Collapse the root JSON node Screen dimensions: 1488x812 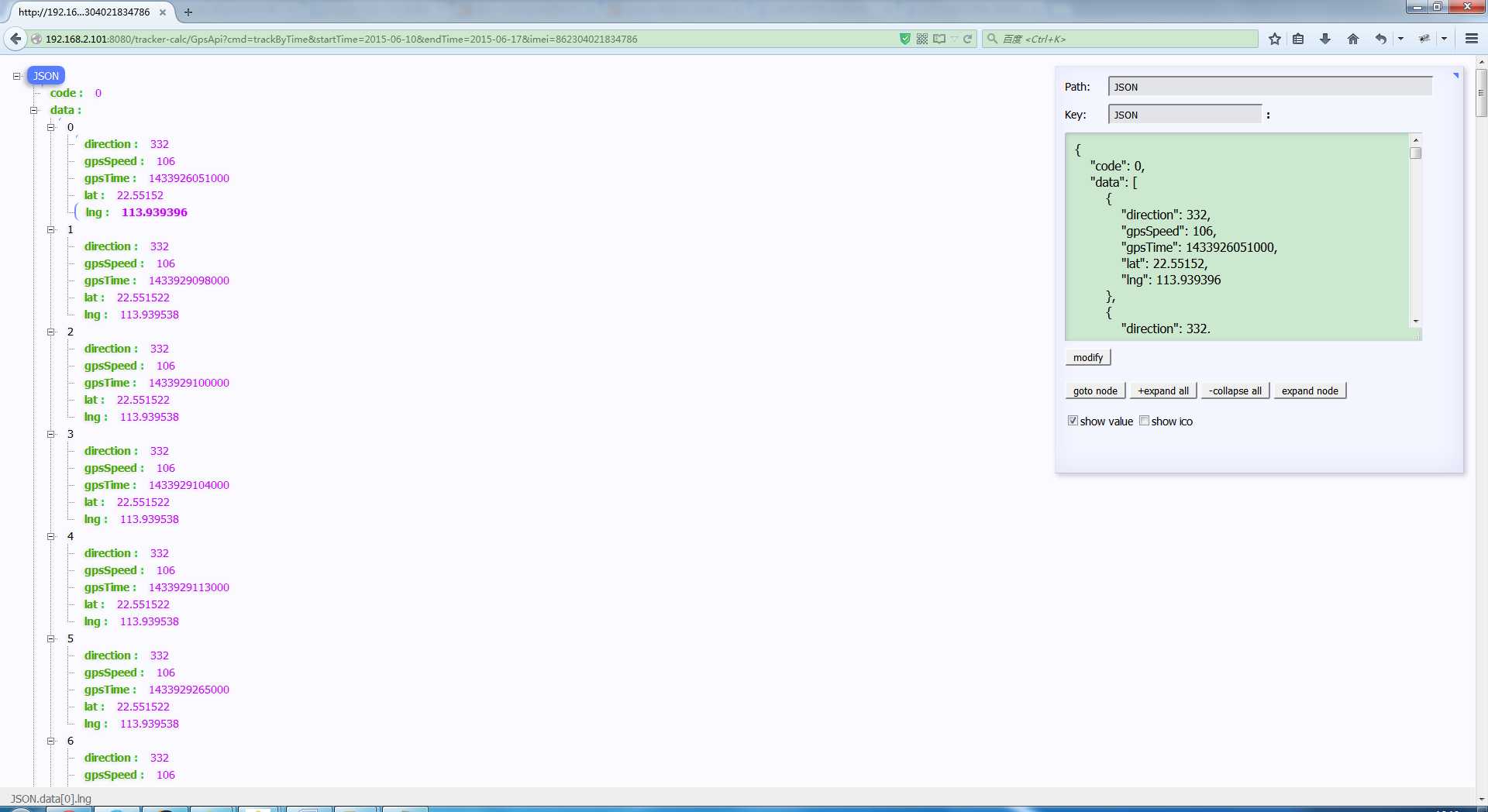(x=16, y=76)
